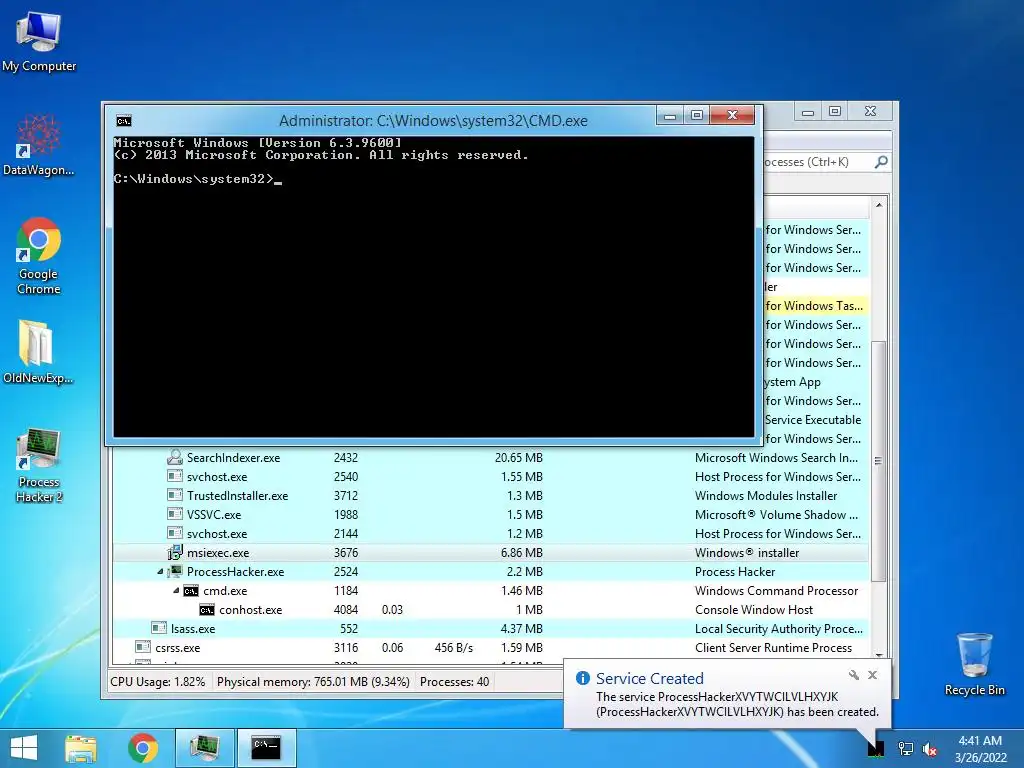Maximize the CMD window
Screen dimensions: 1024x768
pos(697,115)
